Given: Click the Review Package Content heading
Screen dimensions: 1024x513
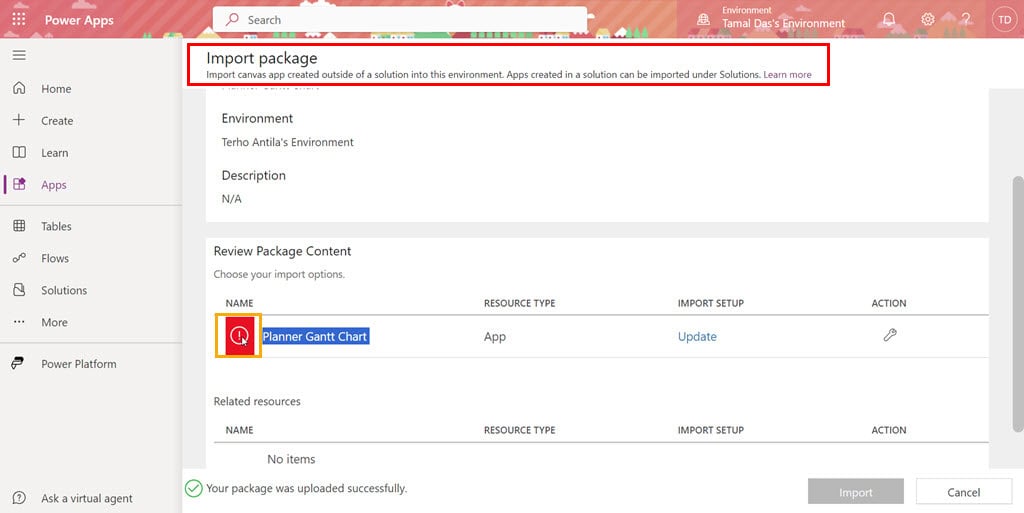Looking at the screenshot, I should pos(282,251).
